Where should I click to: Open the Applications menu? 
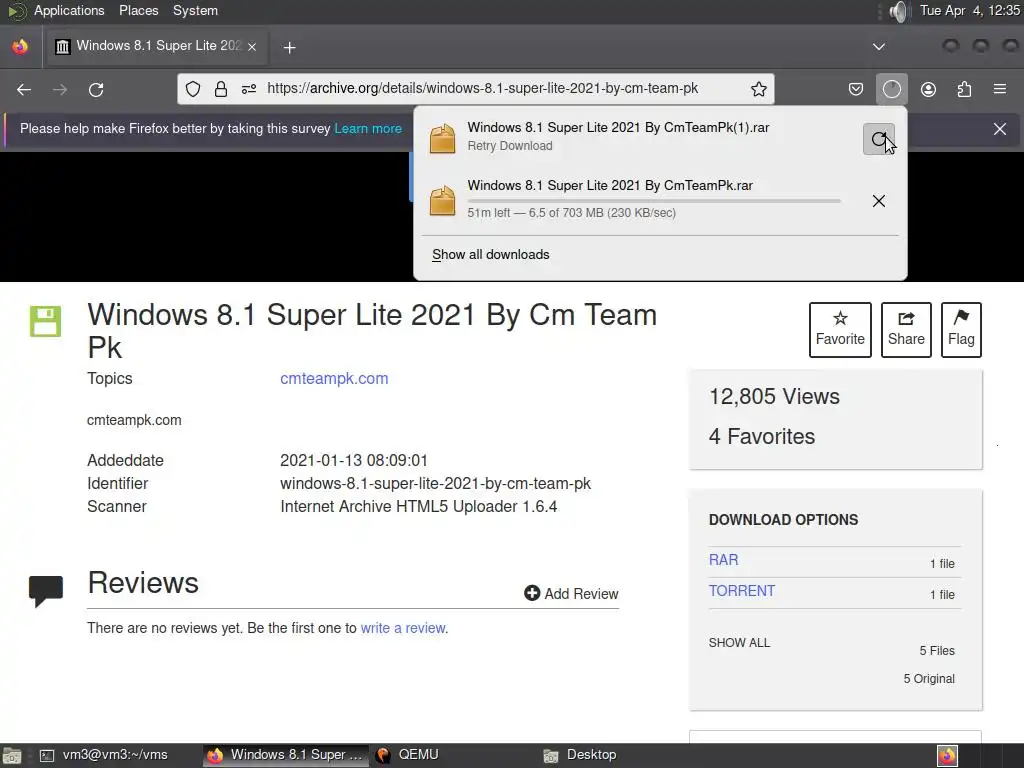tap(69, 10)
